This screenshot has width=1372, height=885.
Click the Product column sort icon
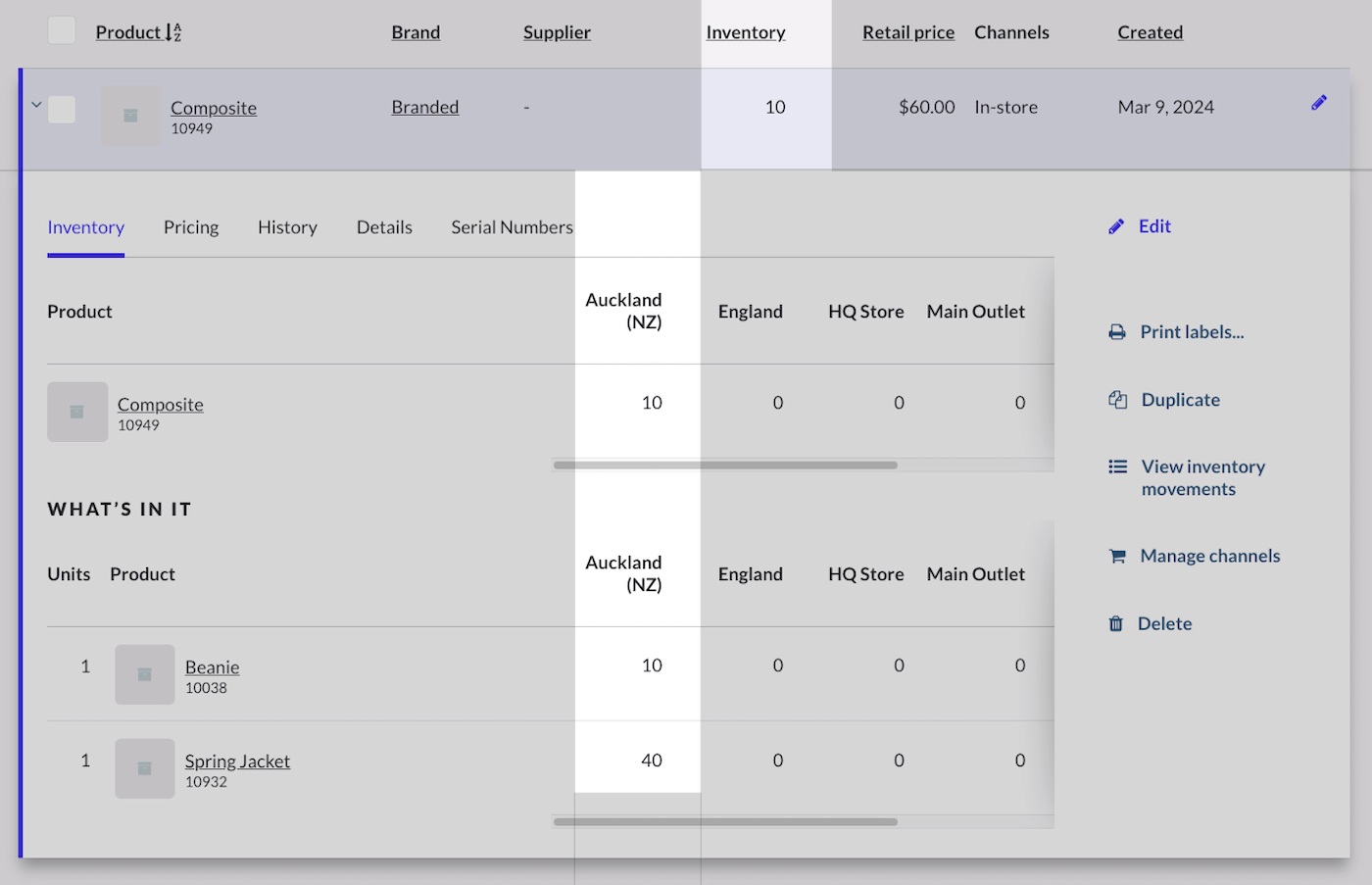click(173, 32)
